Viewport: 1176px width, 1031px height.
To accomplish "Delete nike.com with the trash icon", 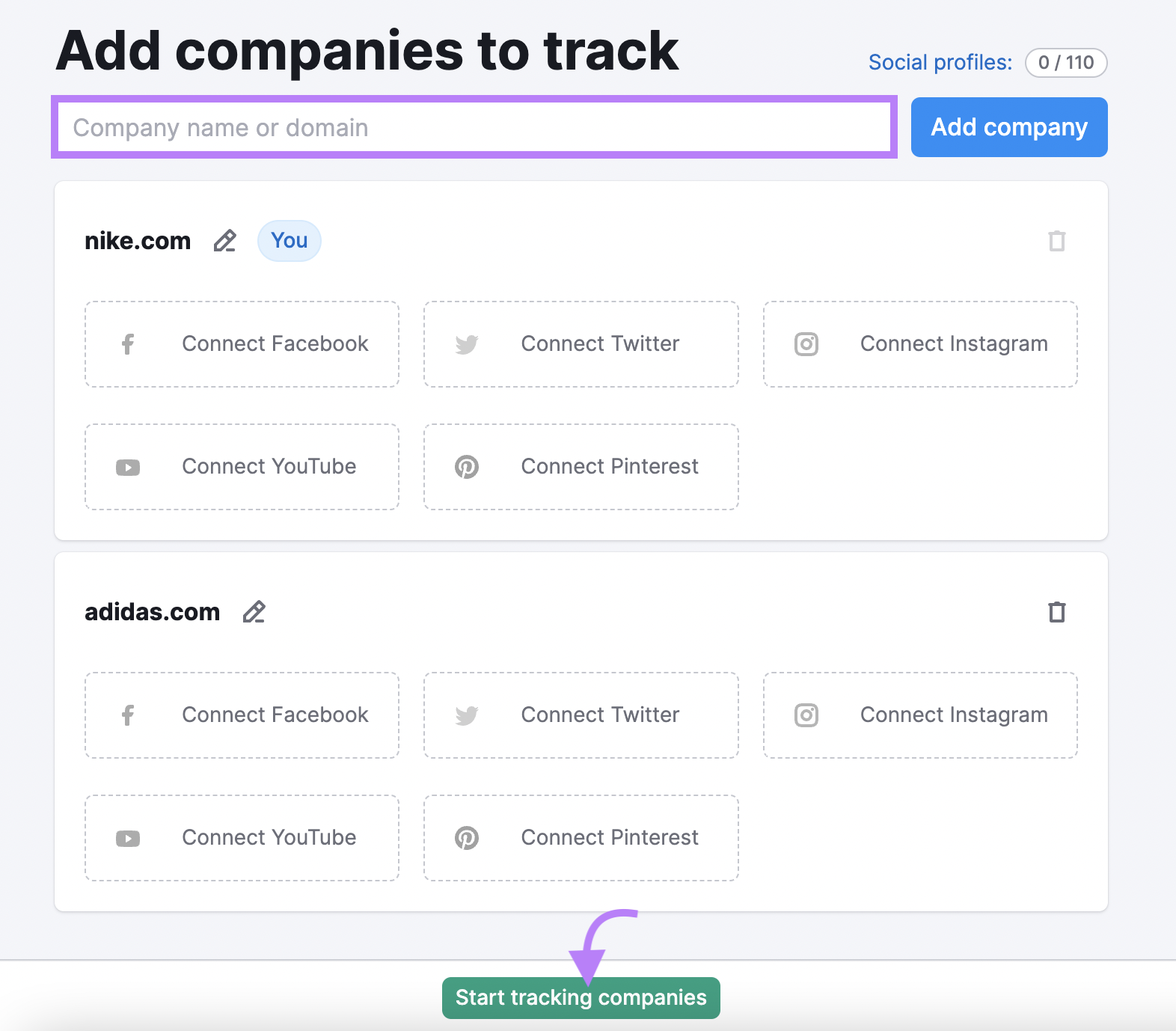I will (x=1057, y=241).
